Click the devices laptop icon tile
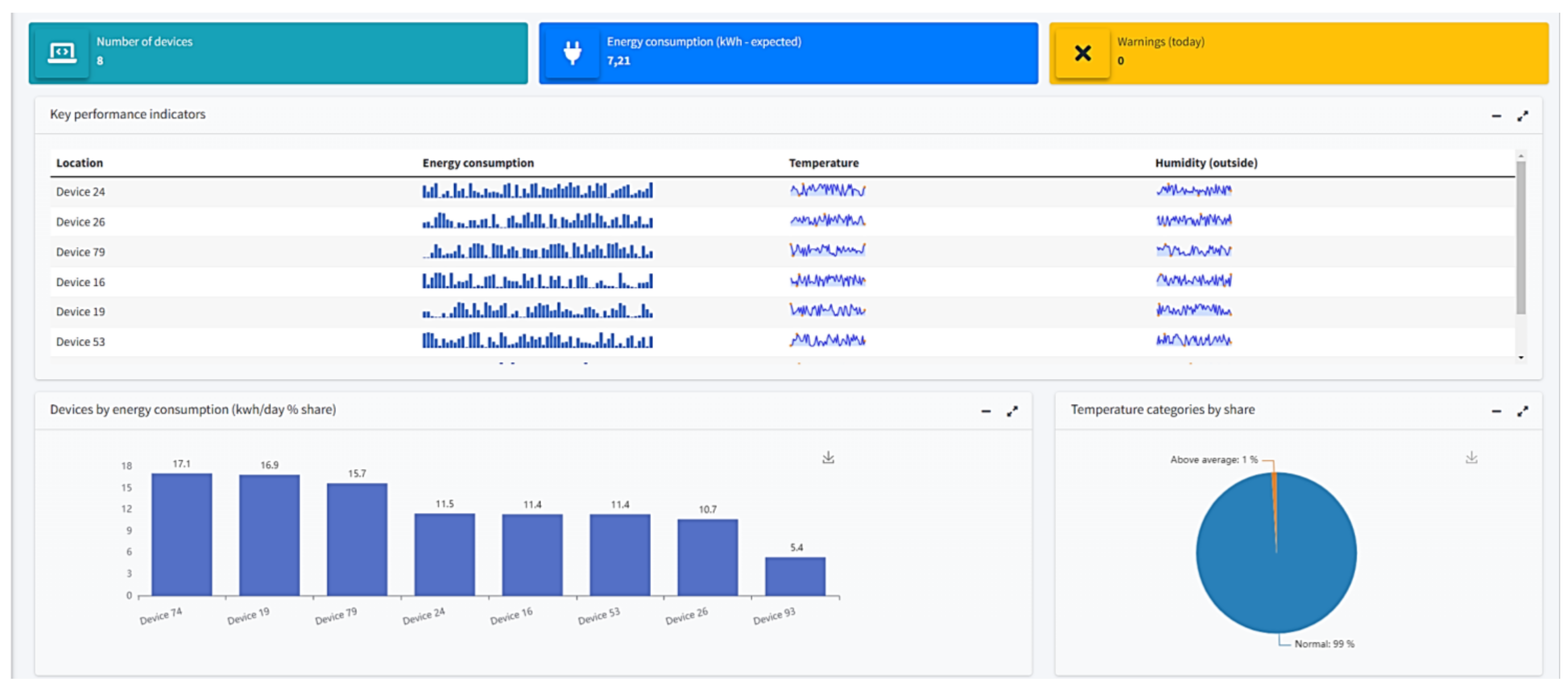This screenshot has width=1568, height=688. (61, 53)
